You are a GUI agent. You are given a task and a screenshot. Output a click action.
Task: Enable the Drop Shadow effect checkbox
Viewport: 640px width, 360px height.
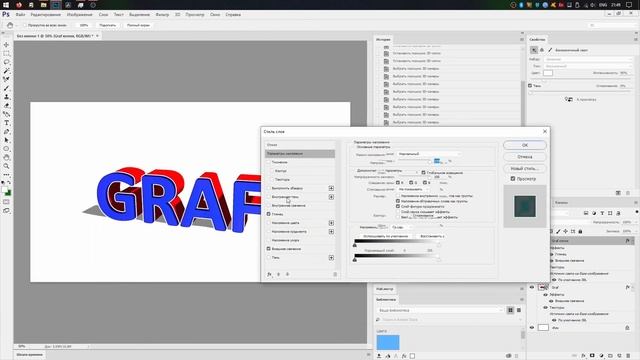tap(269, 258)
